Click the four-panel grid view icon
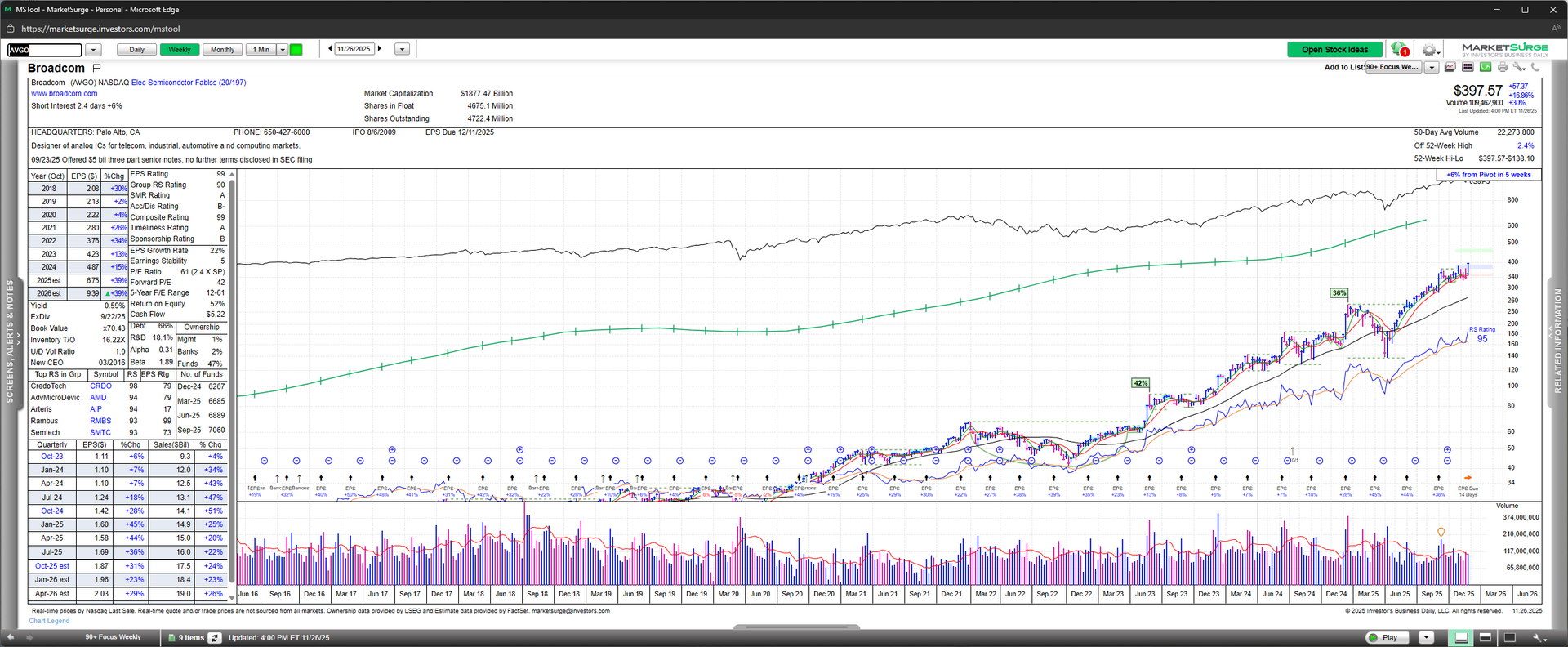Screen dimensions: 1568x647 [x=1468, y=67]
